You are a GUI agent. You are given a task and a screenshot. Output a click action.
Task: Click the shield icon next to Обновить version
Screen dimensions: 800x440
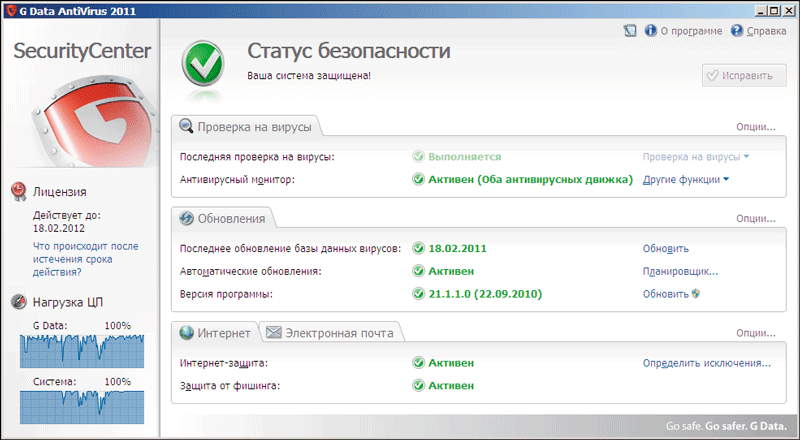coord(695,294)
